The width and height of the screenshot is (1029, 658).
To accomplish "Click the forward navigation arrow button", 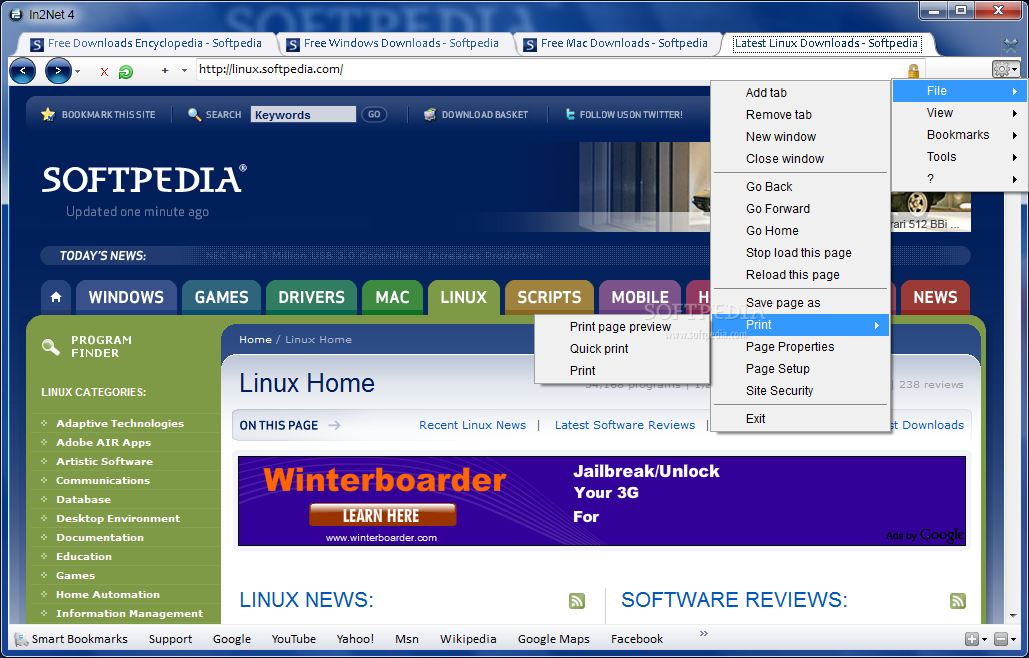I will pos(58,71).
